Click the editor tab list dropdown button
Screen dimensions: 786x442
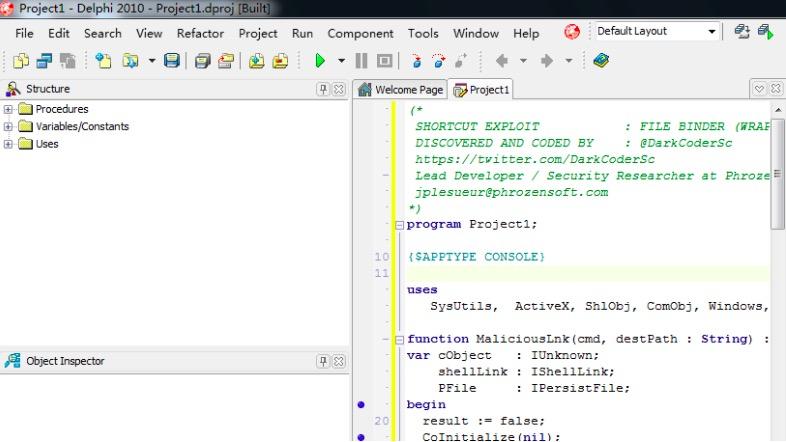[x=759, y=89]
